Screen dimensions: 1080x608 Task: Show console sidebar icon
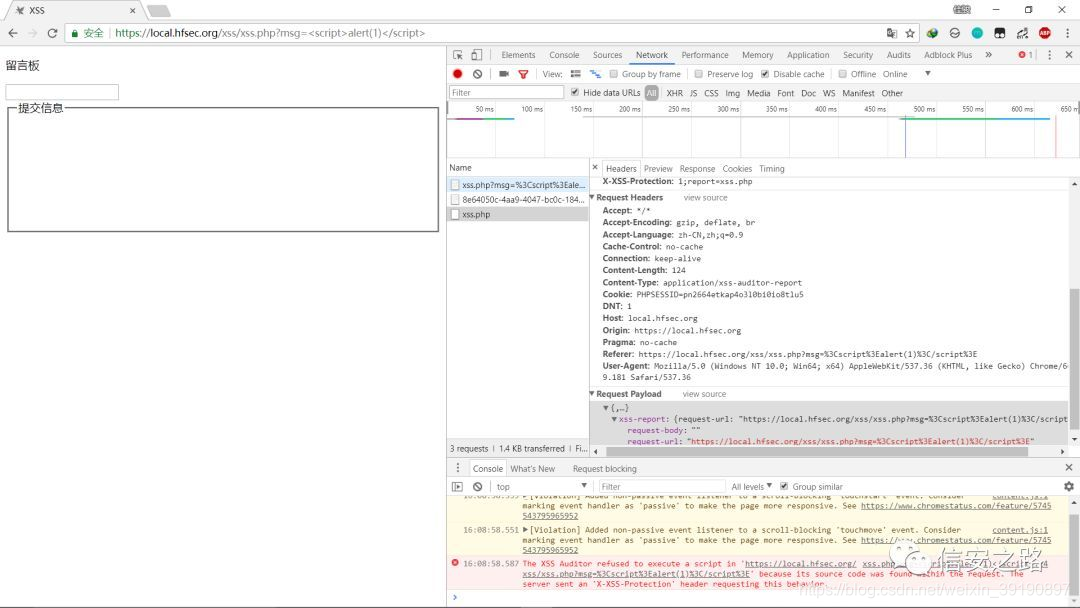(457, 486)
